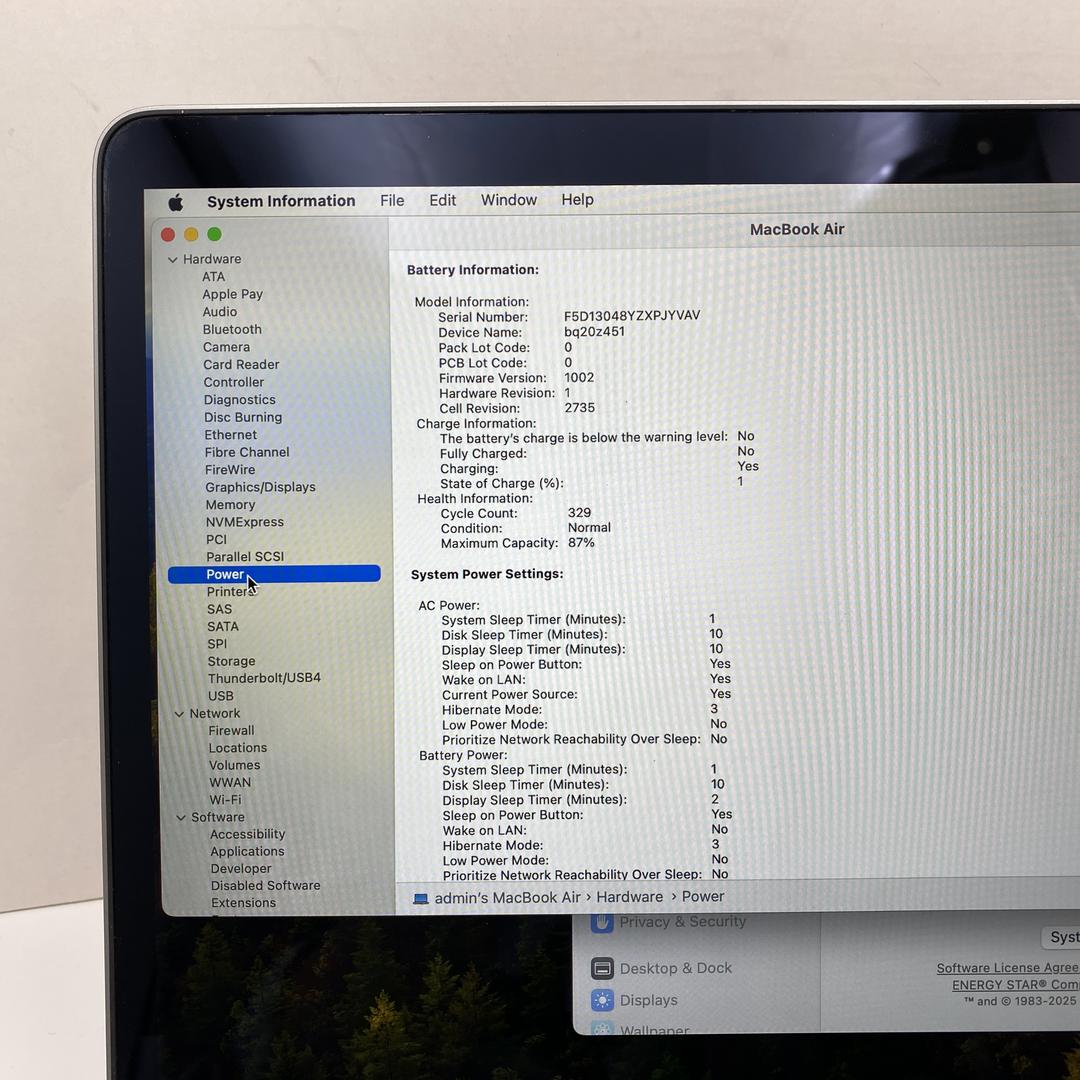Viewport: 1080px width, 1080px height.
Task: Click the highlighted Power sidebar item
Action: click(274, 574)
